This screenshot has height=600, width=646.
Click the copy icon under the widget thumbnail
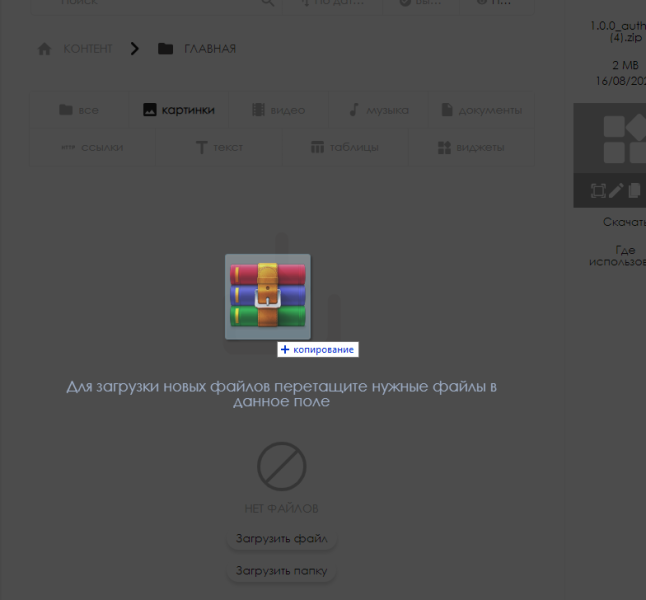click(x=633, y=190)
